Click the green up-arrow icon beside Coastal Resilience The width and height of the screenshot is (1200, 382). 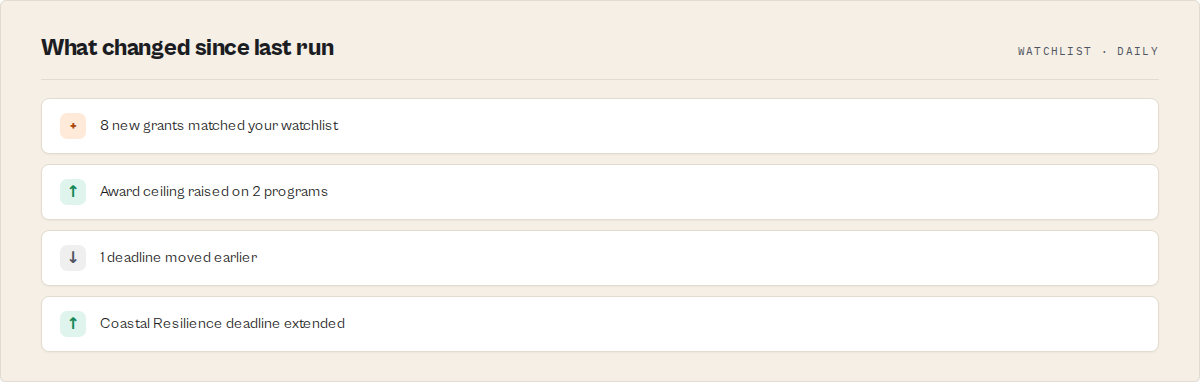point(73,324)
